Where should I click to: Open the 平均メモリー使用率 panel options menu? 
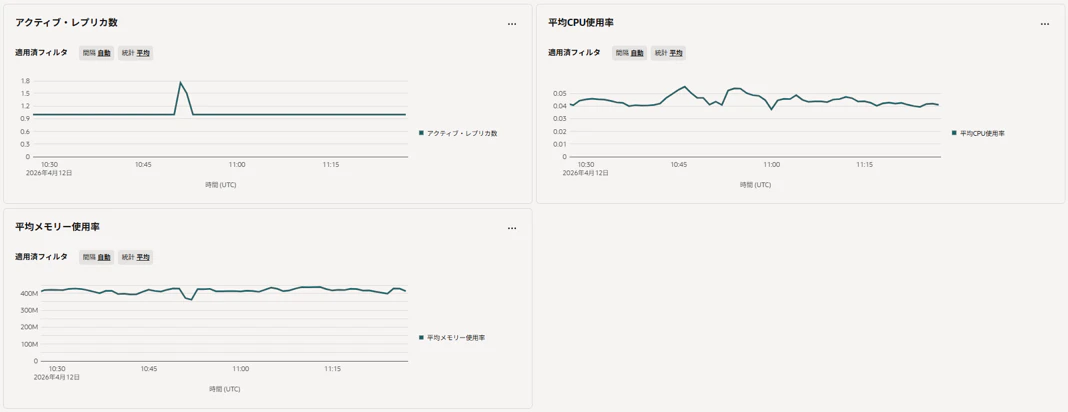coord(512,228)
